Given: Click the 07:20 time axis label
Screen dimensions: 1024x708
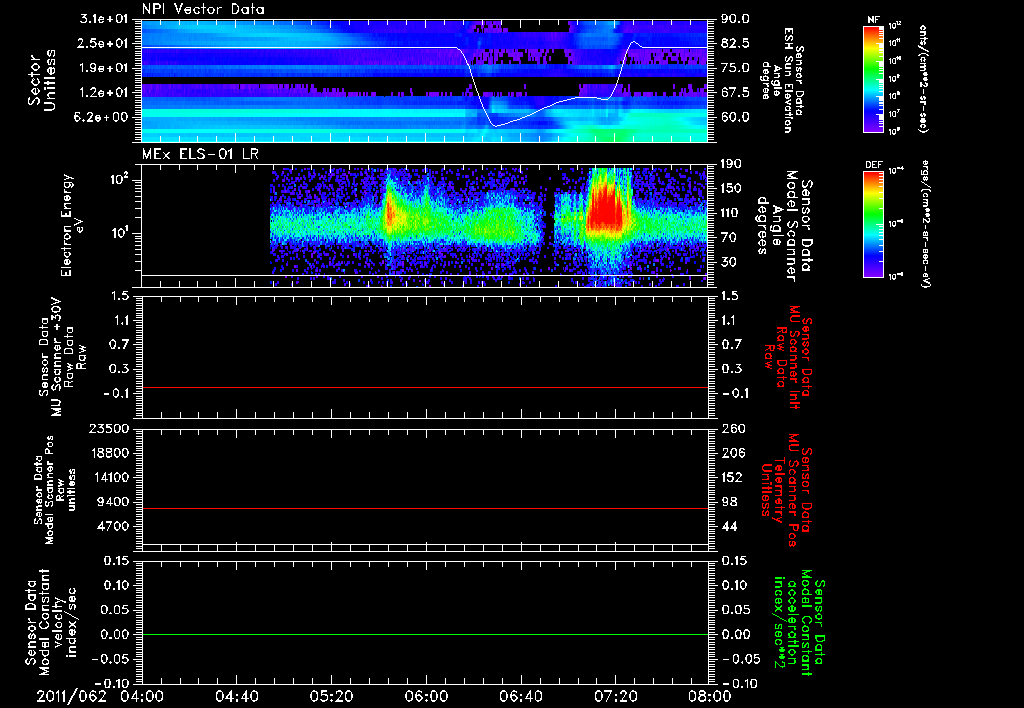Looking at the screenshot, I should [615, 696].
